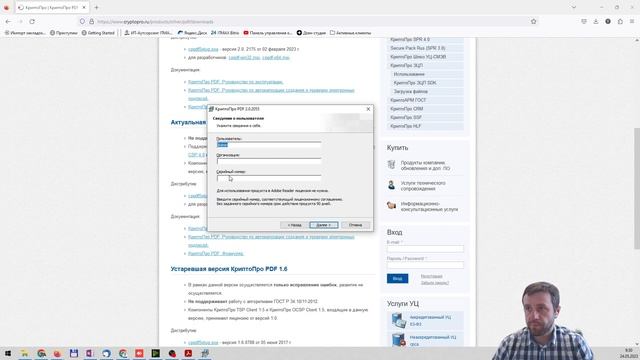This screenshot has width=640, height=360.
Task: Click the Регистрация link
Action: tap(431, 276)
